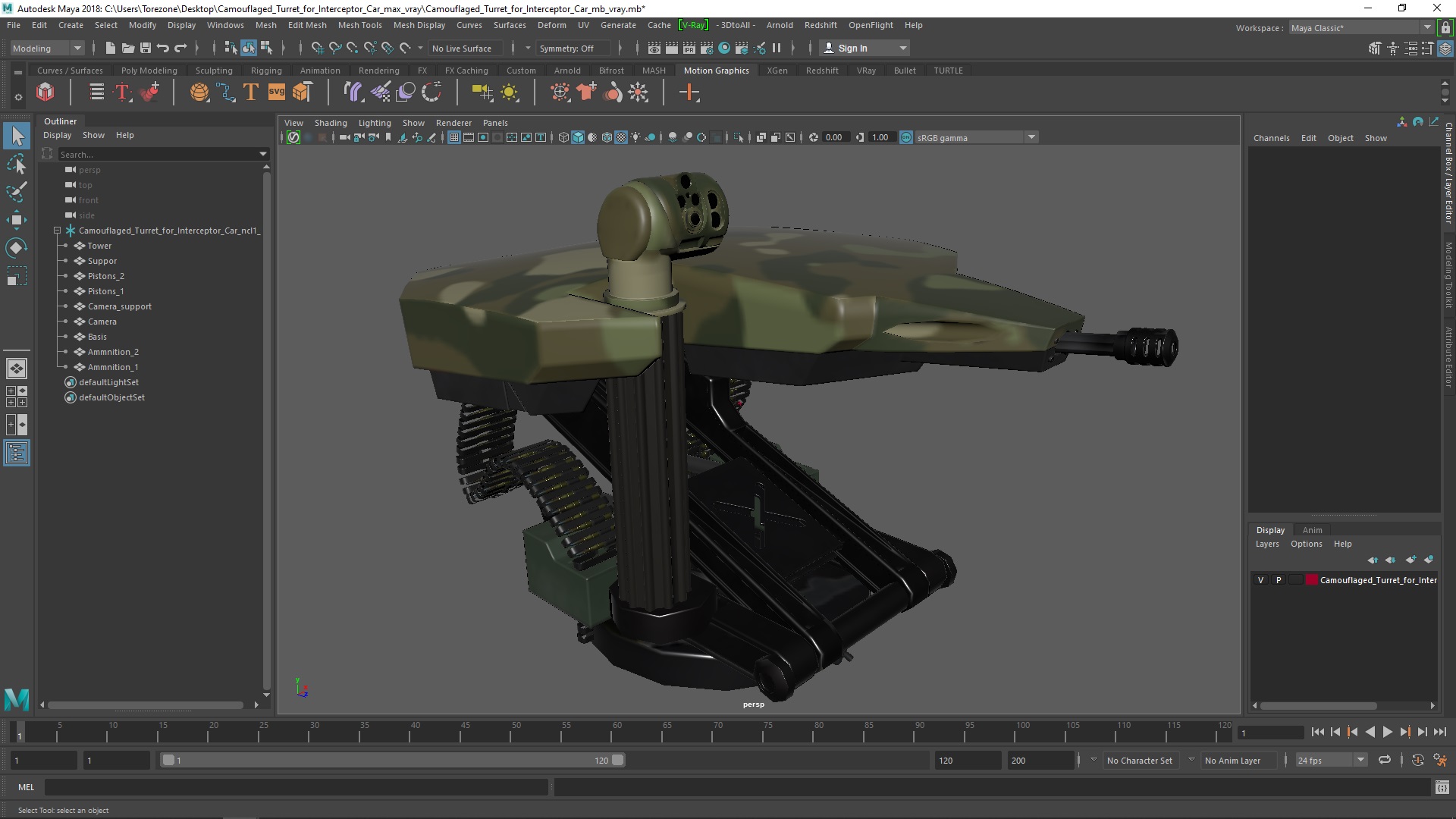Click the red MASH cube shelf icon

tap(45, 93)
